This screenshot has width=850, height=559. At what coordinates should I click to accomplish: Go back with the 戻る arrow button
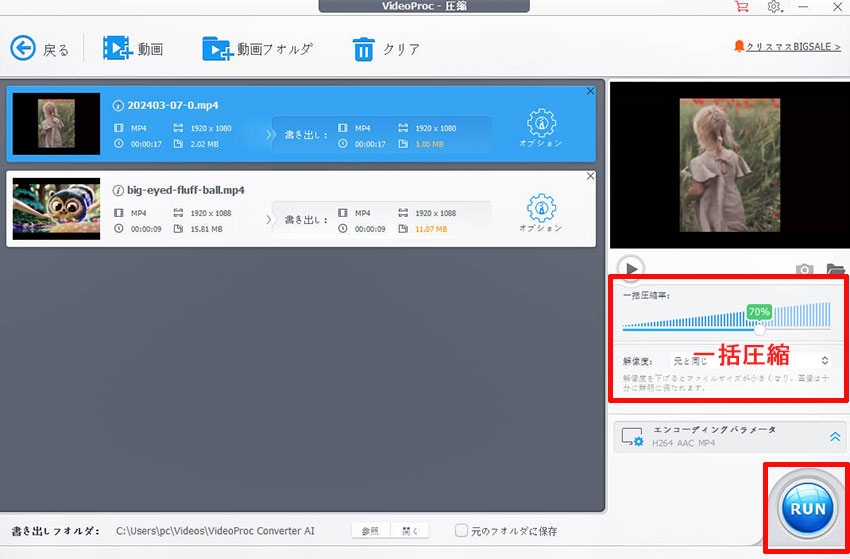point(23,49)
